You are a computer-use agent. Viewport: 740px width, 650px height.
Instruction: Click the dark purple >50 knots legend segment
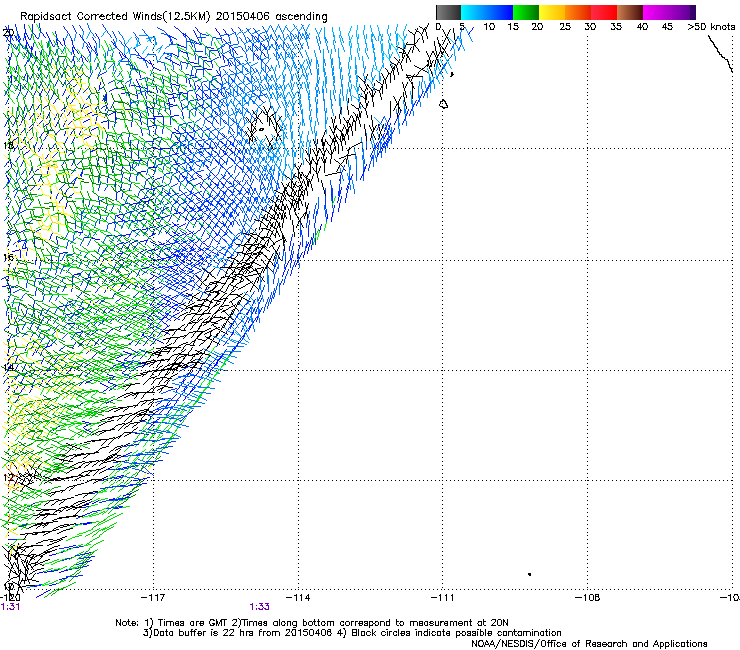(x=693, y=12)
